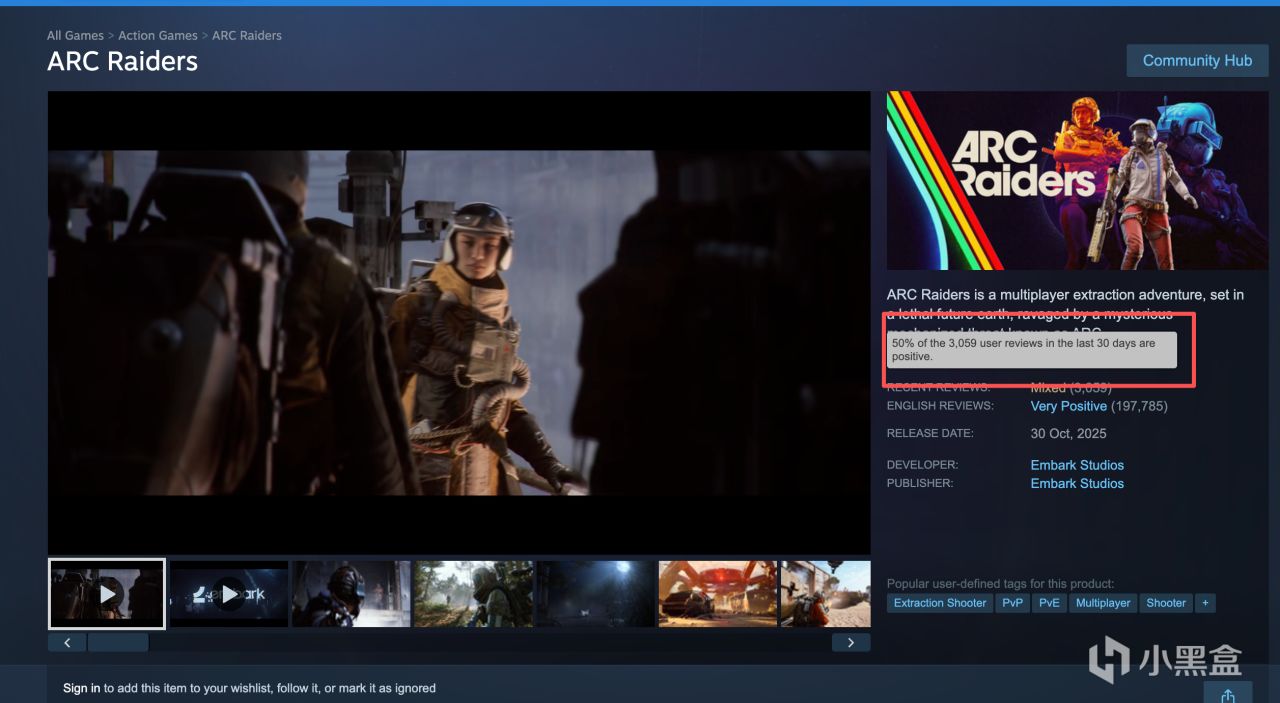Play the Embark logo trailer thumbnail
The image size is (1280, 703).
[229, 594]
